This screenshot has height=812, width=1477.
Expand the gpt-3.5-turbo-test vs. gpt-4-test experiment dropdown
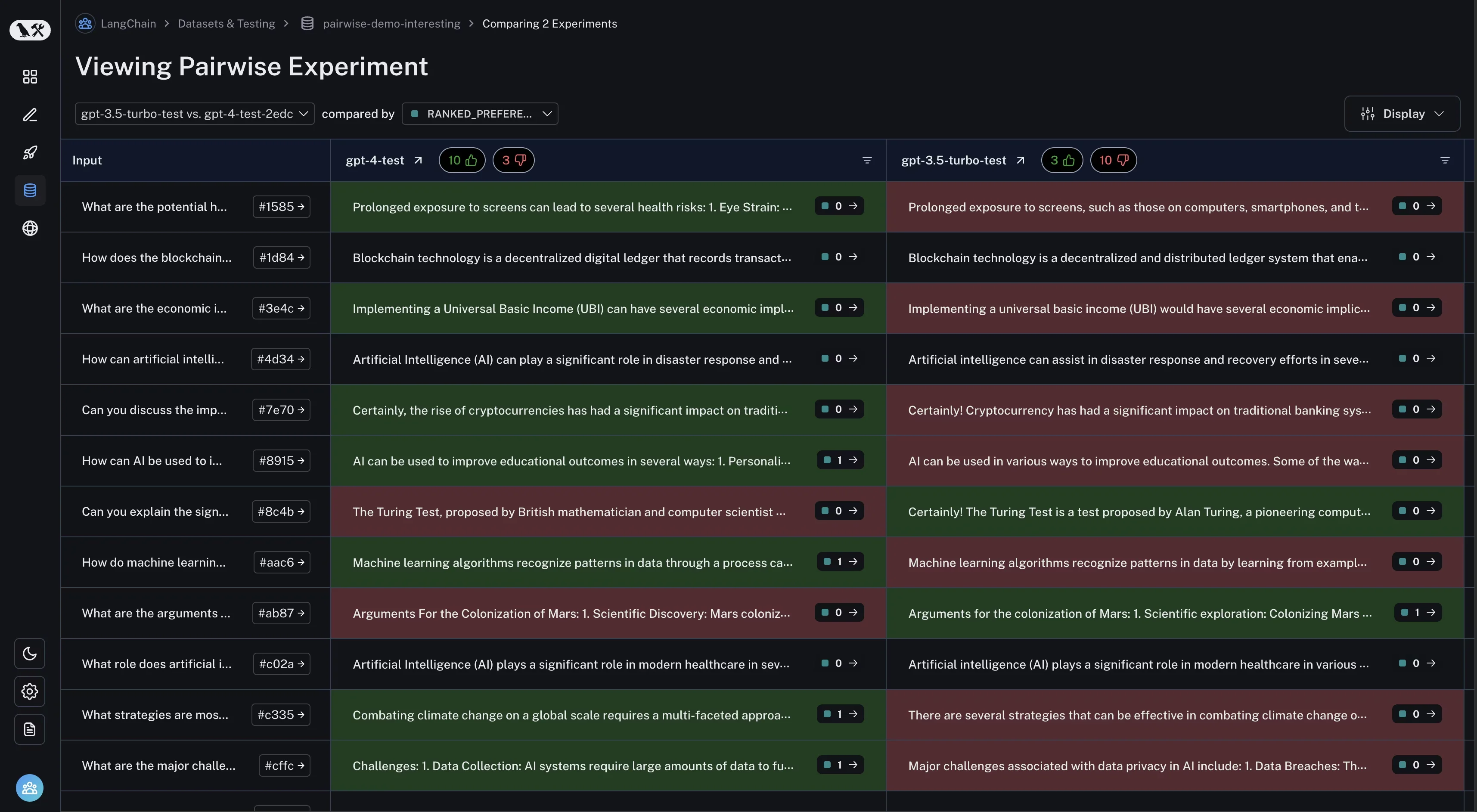tap(194, 114)
